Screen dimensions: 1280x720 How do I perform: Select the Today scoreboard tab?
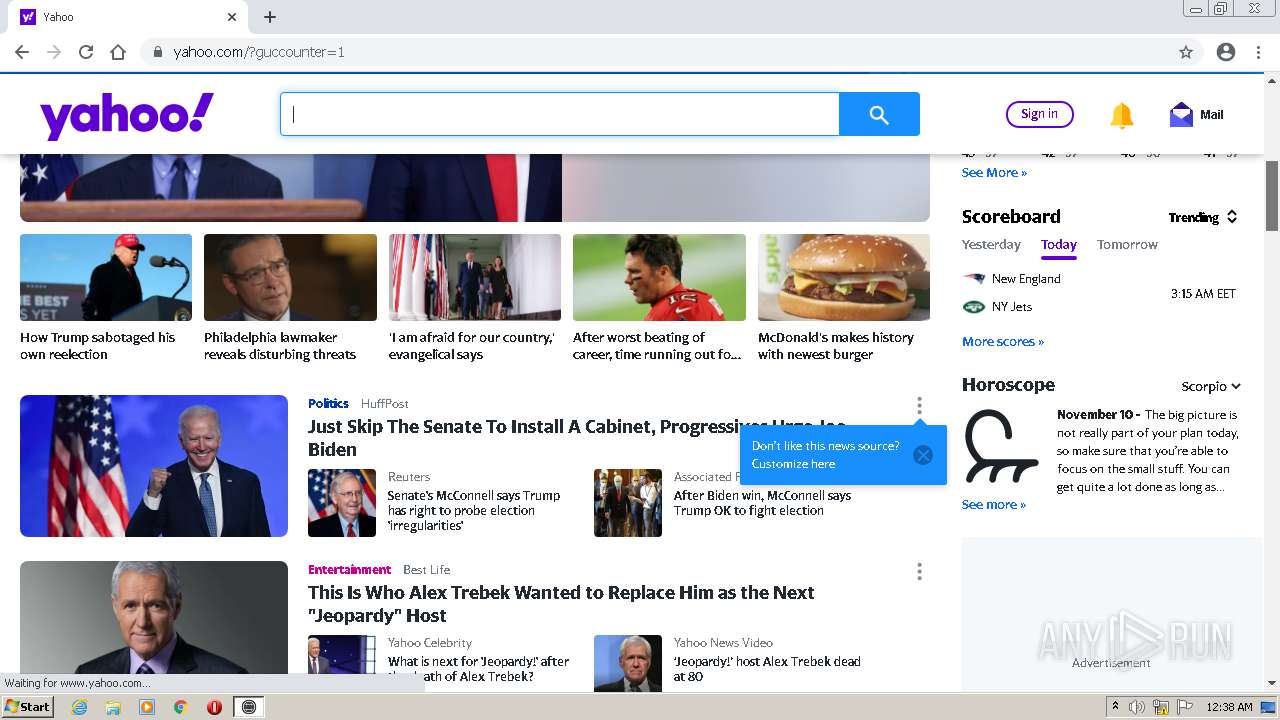pyautogui.click(x=1058, y=245)
